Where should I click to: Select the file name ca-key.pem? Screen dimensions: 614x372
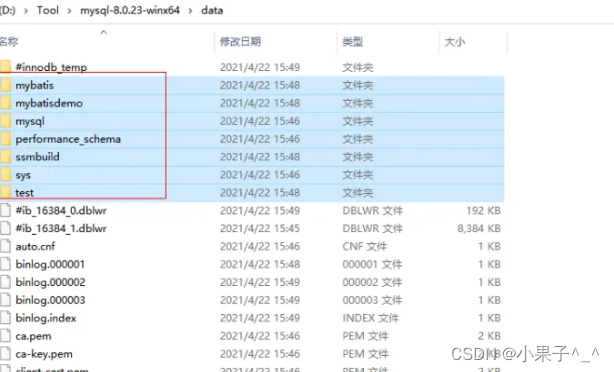(x=44, y=354)
